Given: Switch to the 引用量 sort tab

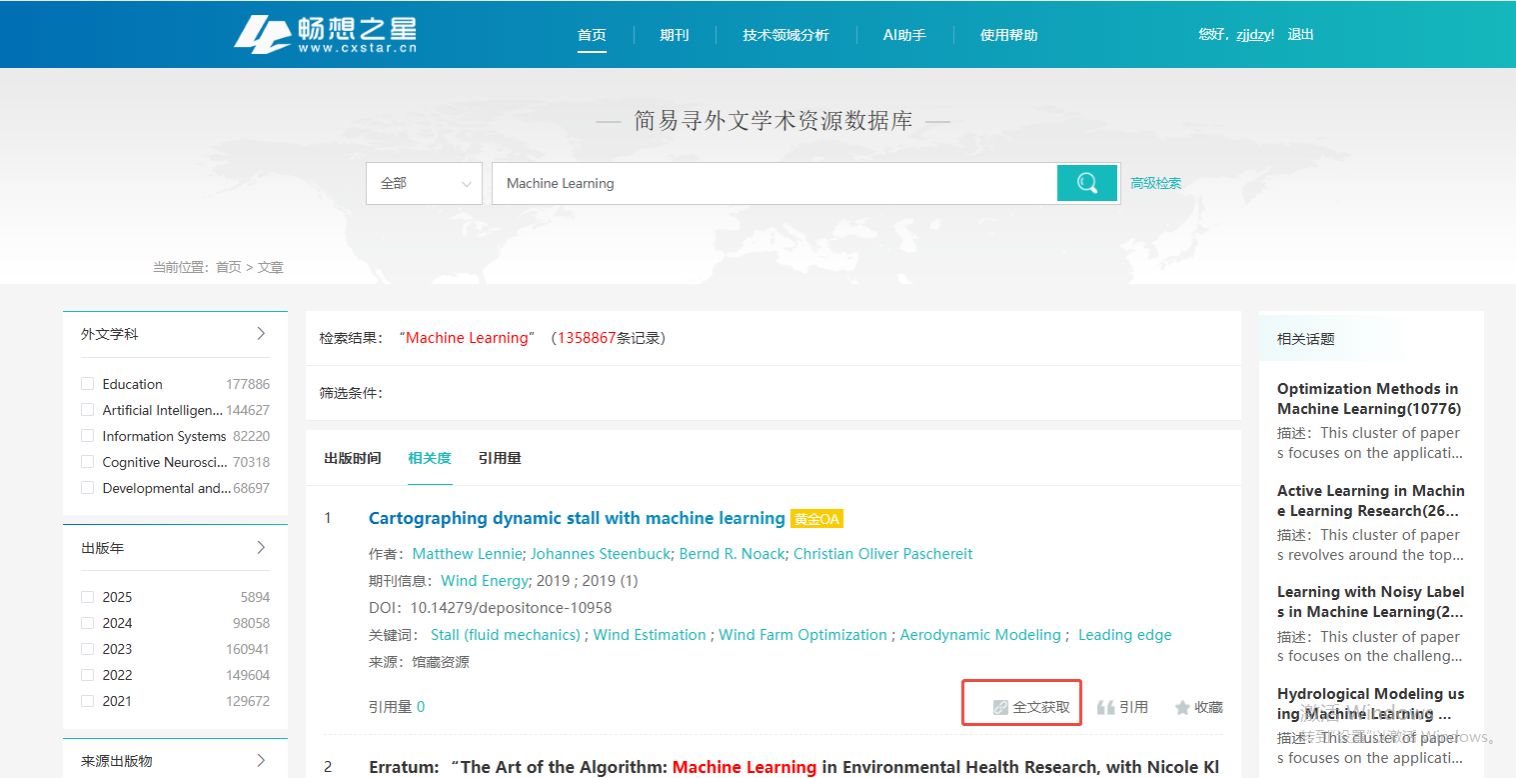Looking at the screenshot, I should [499, 458].
